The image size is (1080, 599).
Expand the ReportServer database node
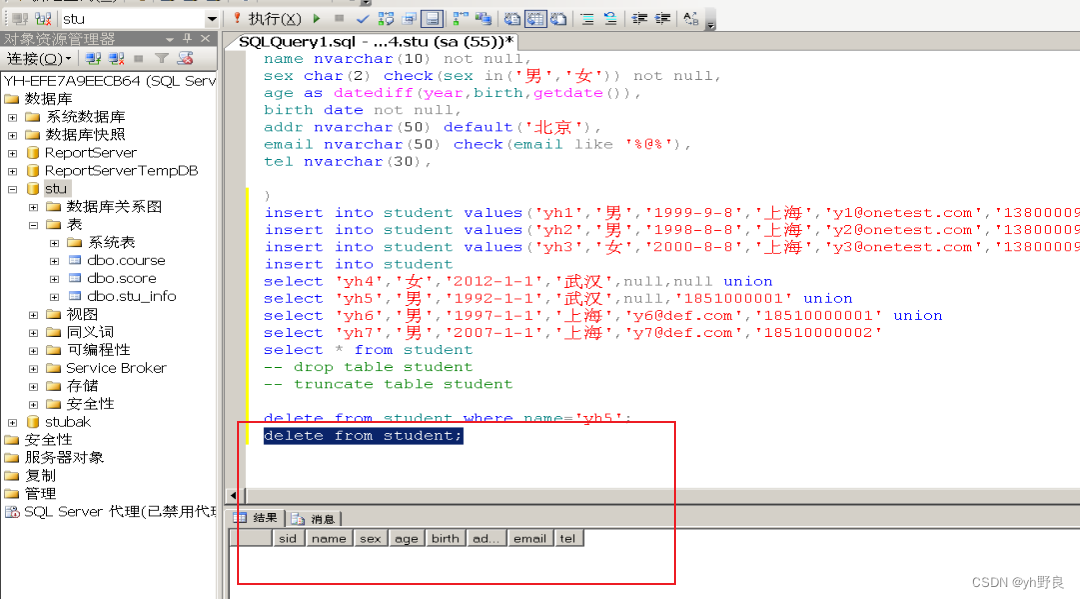click(12, 153)
